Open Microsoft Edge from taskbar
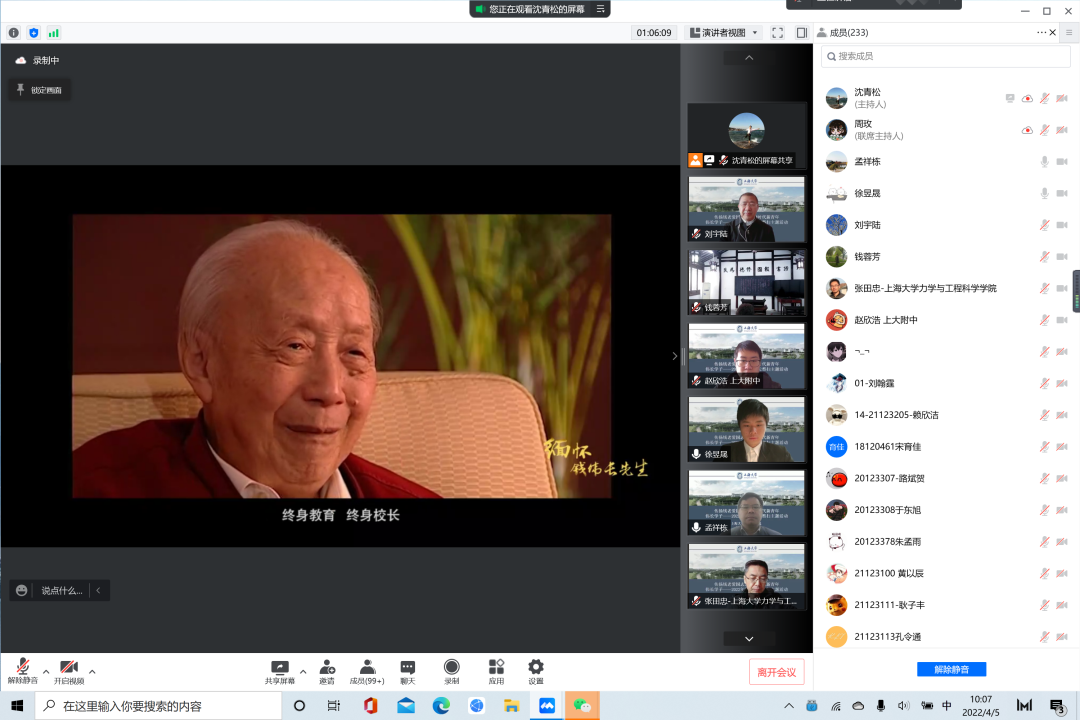This screenshot has height=720, width=1080. coord(441,706)
